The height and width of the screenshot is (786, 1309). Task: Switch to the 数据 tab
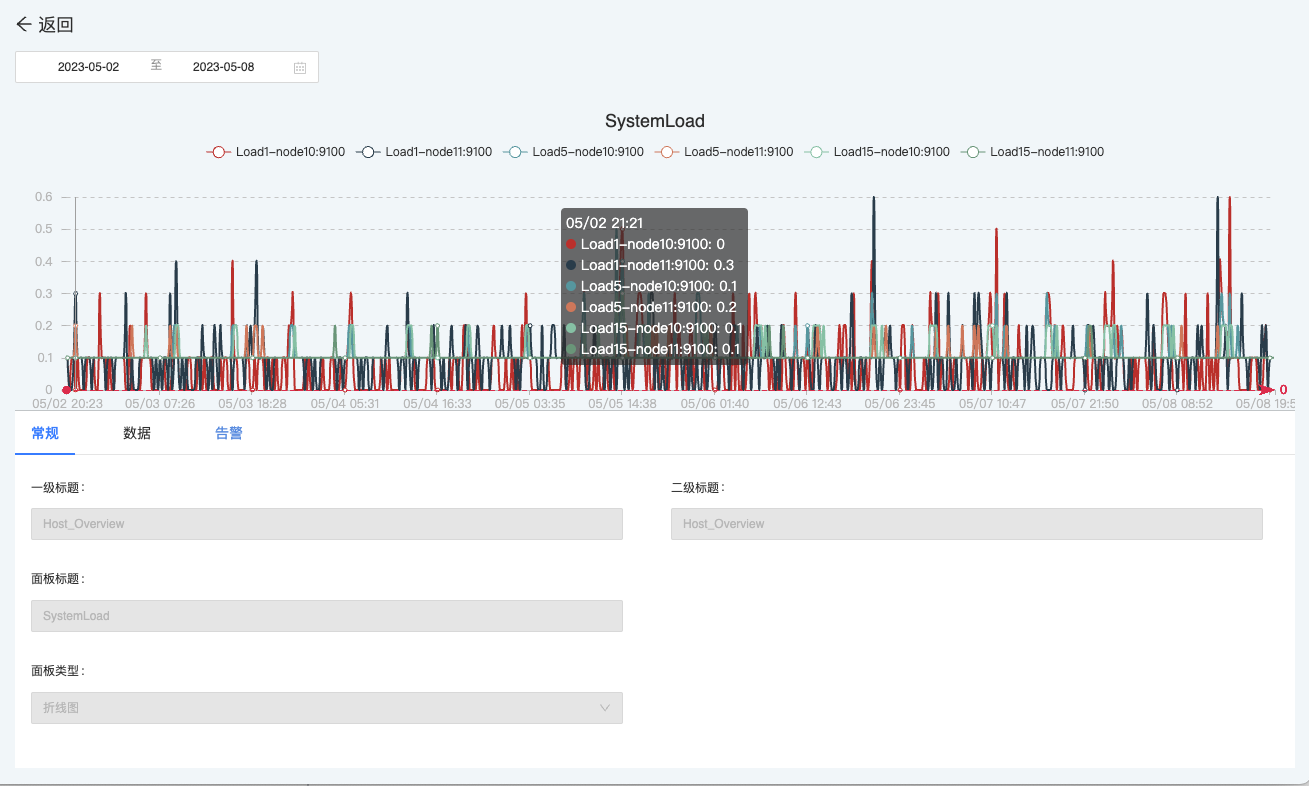[137, 433]
